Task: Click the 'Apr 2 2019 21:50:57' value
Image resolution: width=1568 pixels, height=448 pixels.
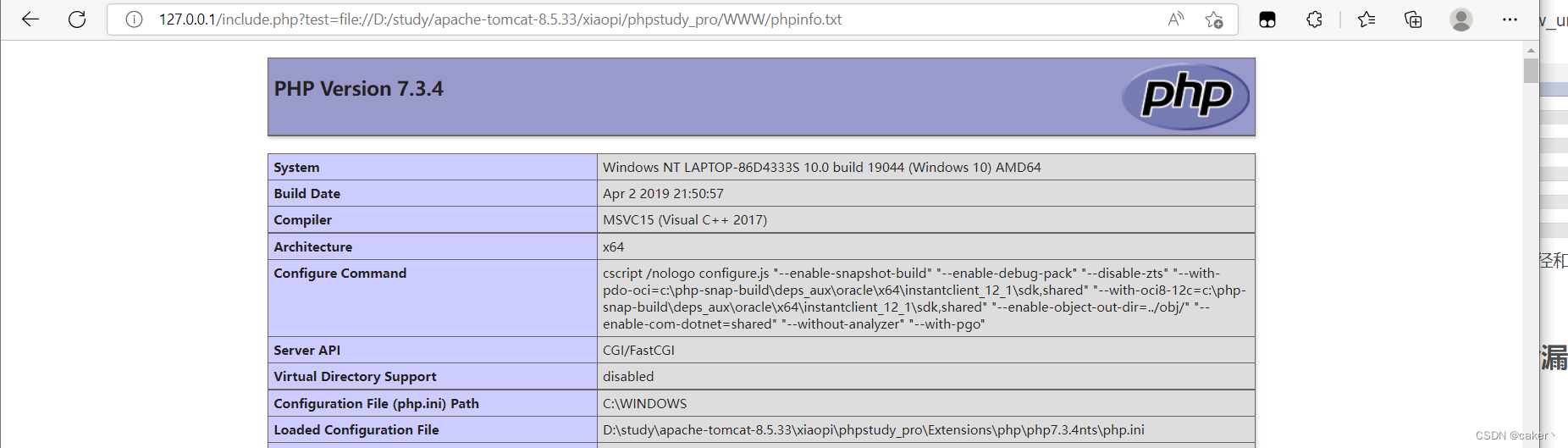Action: pos(663,194)
